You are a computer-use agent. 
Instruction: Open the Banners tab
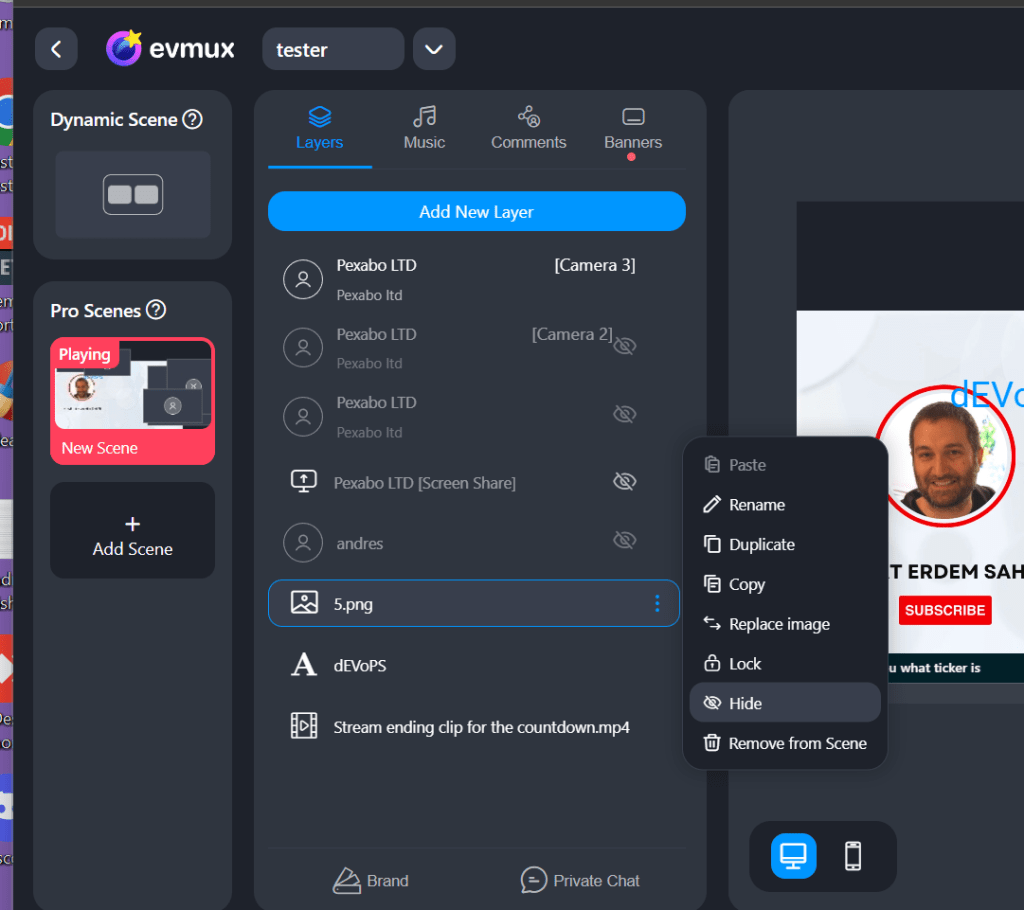pyautogui.click(x=633, y=128)
